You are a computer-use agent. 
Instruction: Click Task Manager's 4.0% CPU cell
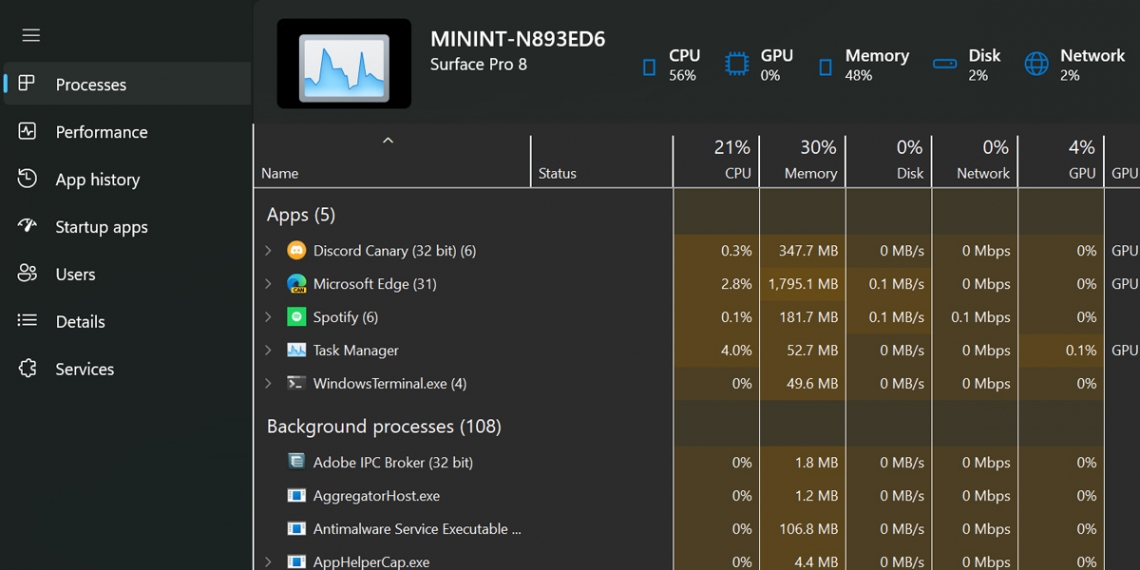tap(716, 350)
